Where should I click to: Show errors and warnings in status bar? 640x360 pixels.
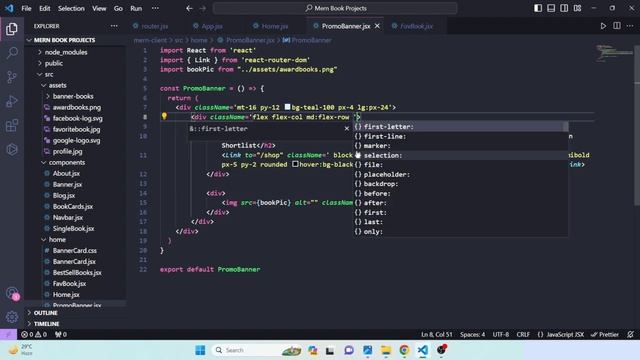34,334
